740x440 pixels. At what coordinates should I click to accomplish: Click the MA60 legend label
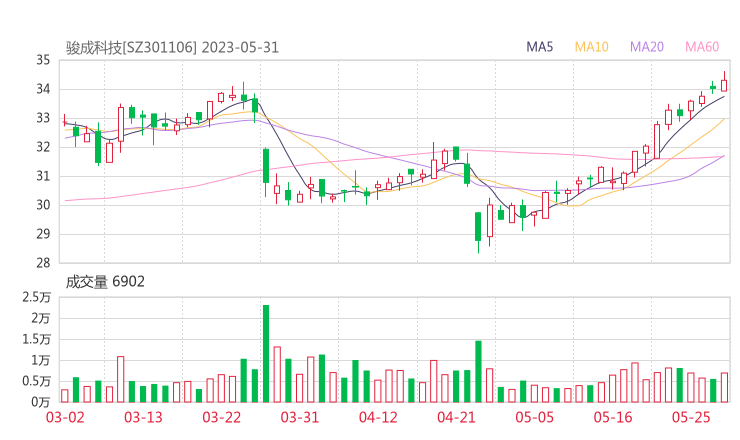[702, 47]
